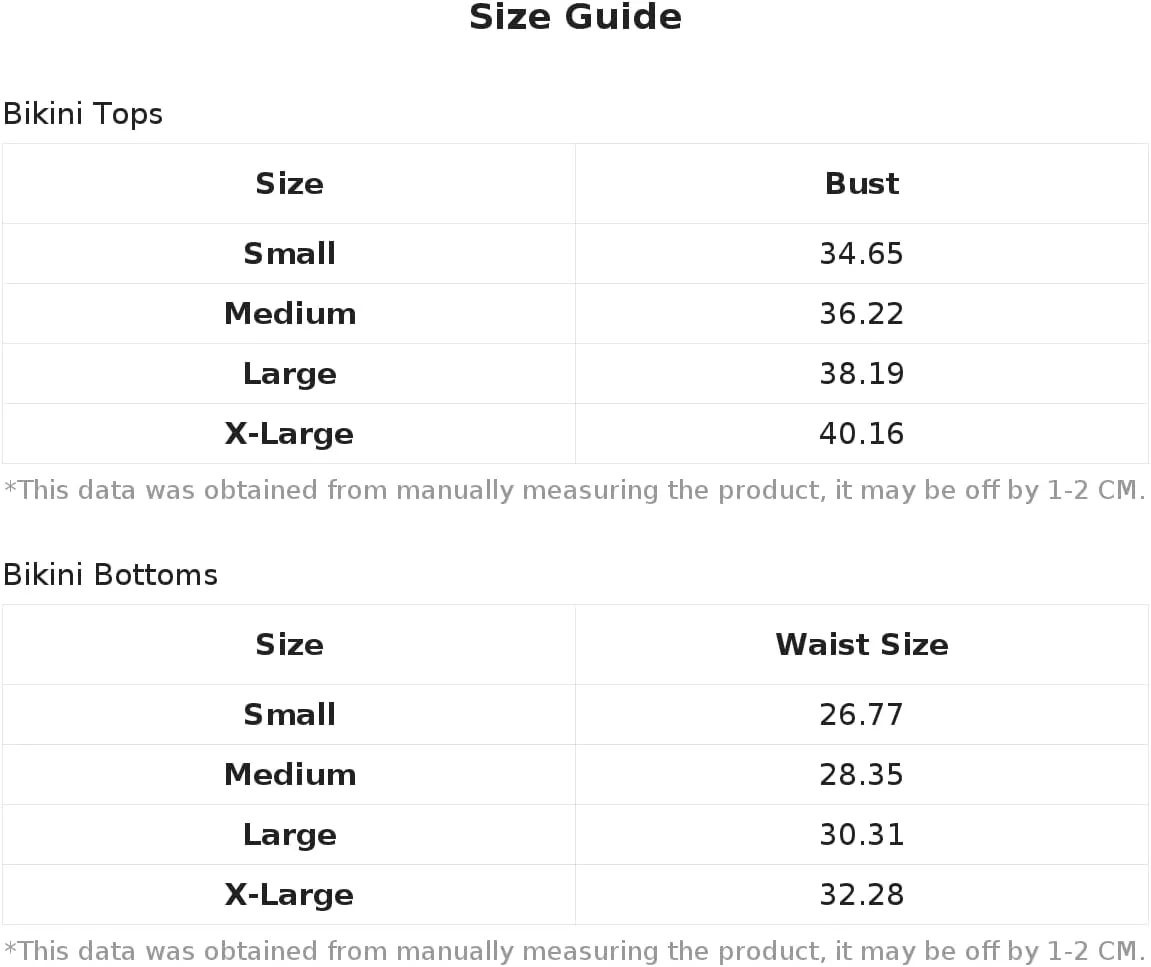Click the 34.65 bust value
Viewport: 1151px width, 967px height.
862,253
